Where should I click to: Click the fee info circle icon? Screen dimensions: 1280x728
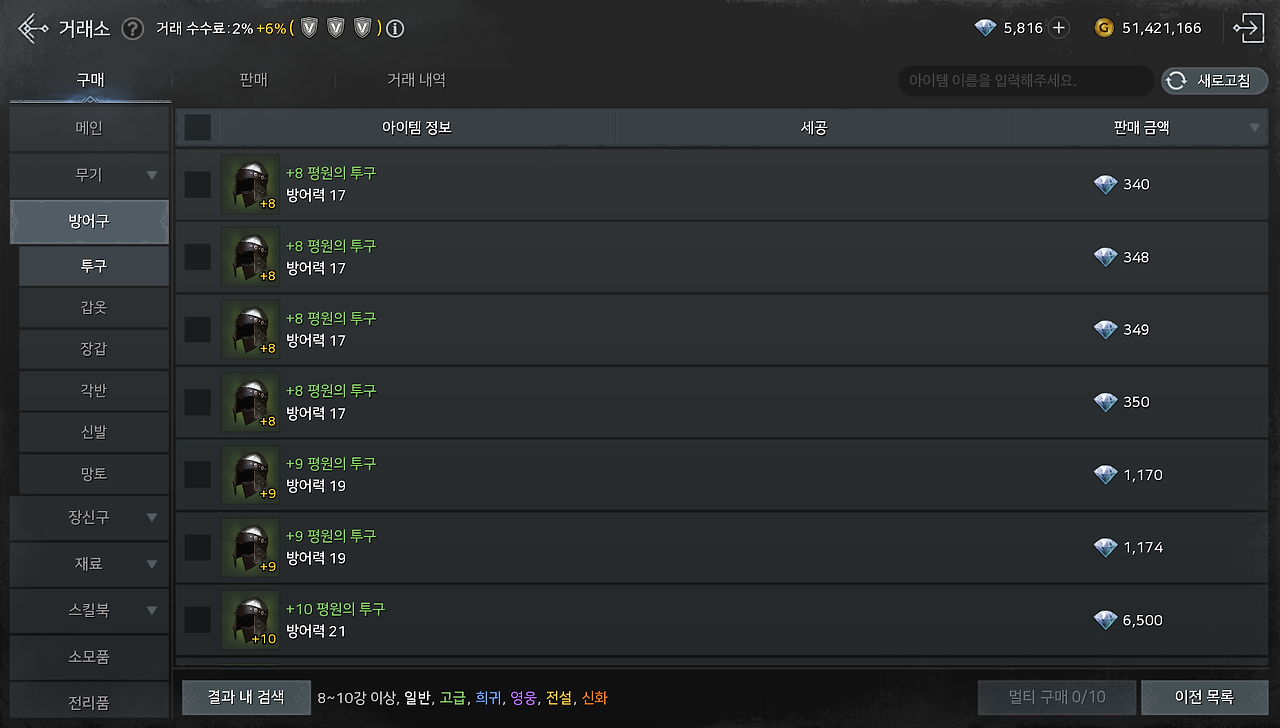pos(395,29)
